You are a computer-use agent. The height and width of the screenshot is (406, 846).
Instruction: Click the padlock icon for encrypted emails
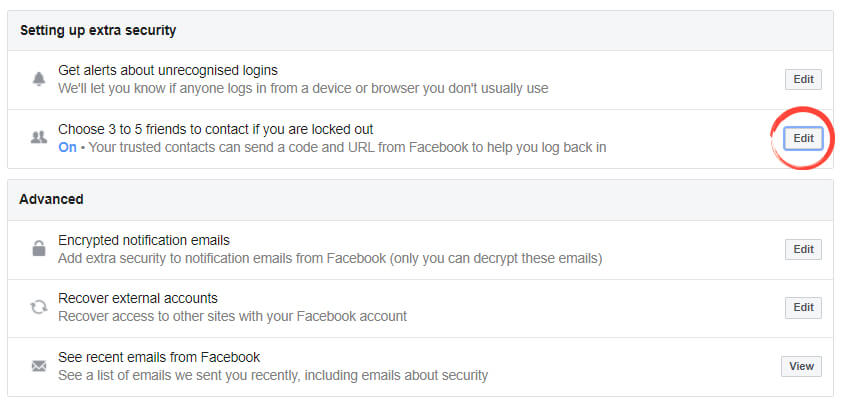click(38, 249)
